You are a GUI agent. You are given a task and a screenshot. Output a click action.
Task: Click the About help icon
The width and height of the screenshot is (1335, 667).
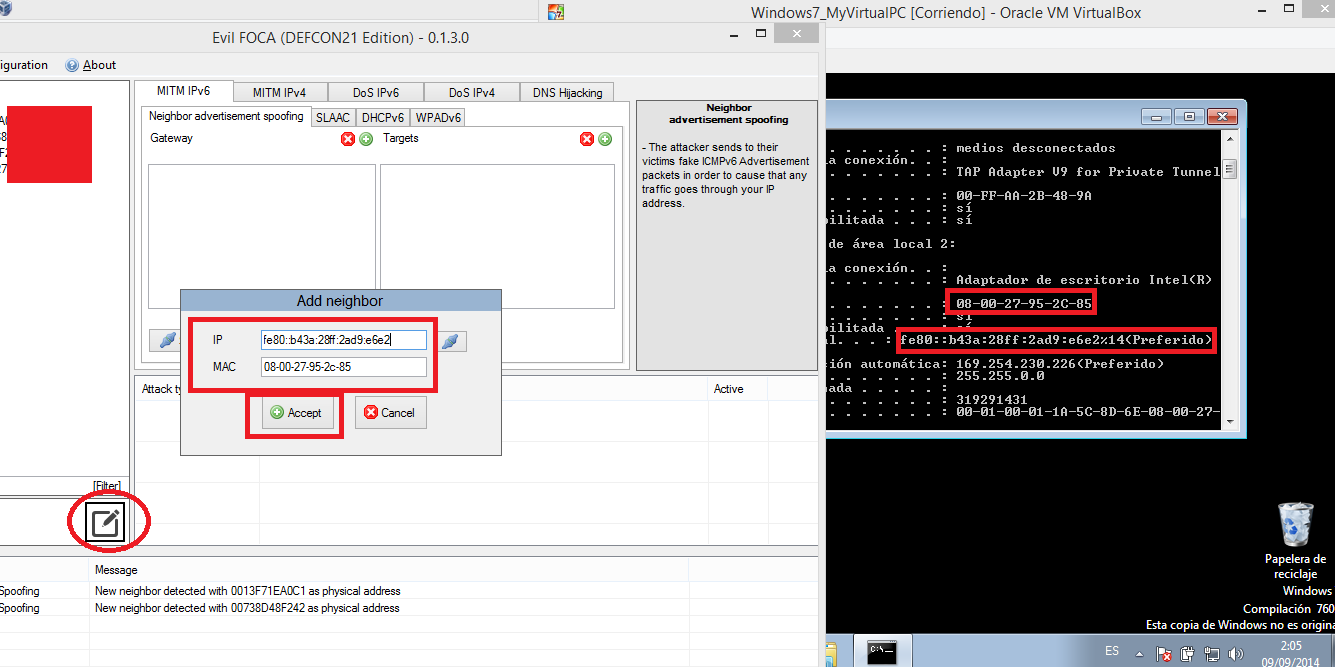point(72,65)
